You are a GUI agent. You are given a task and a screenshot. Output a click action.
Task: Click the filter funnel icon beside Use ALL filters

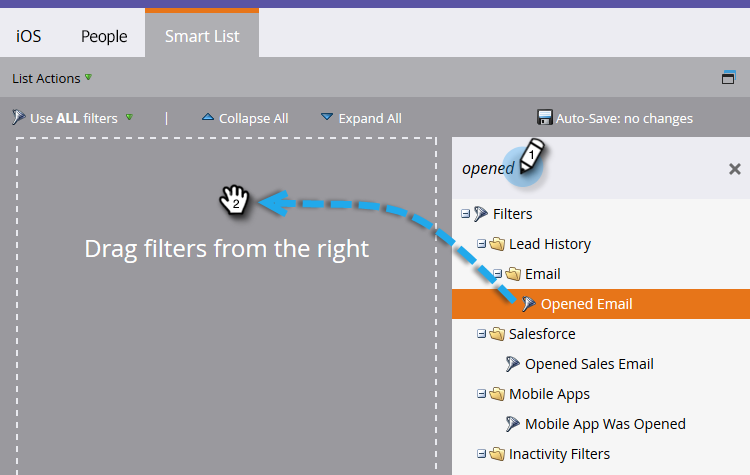click(18, 117)
